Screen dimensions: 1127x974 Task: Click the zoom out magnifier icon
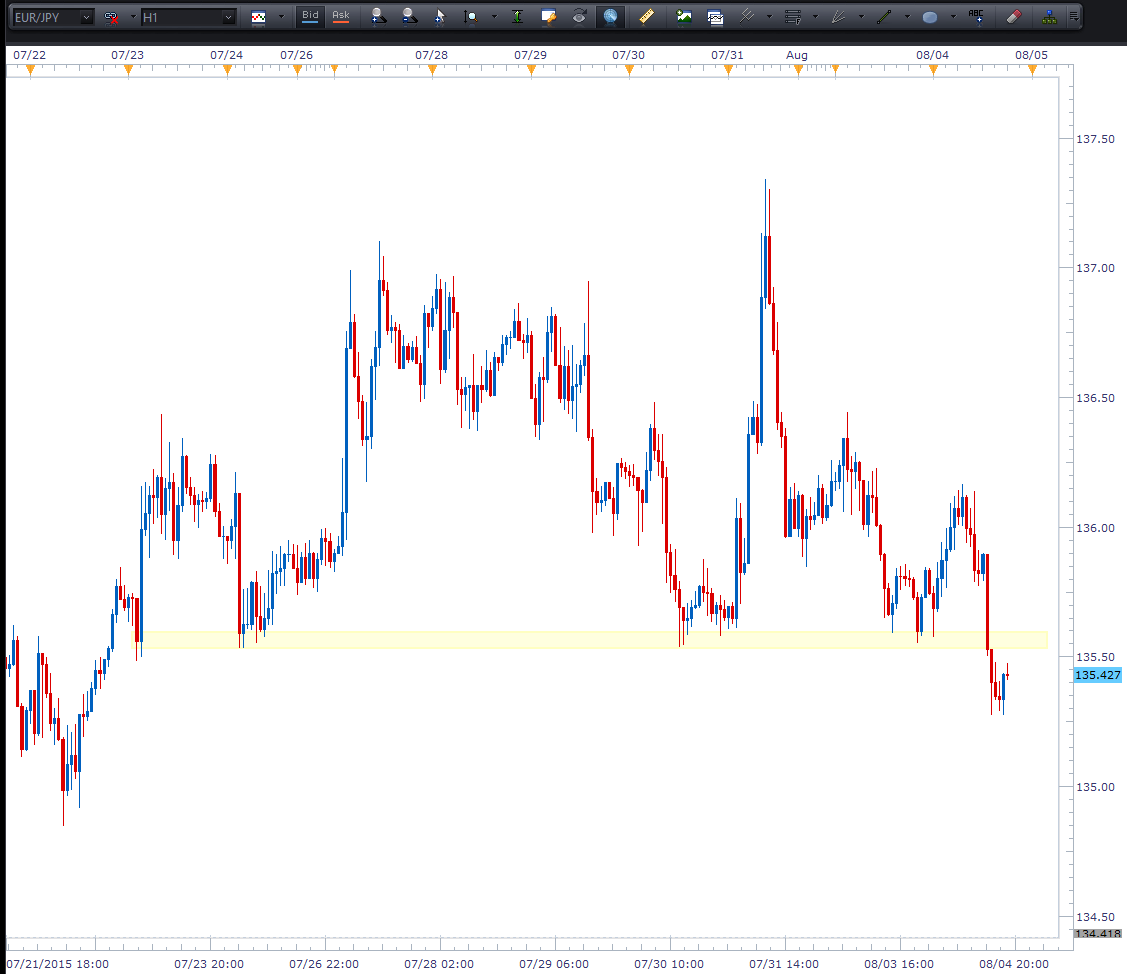click(408, 17)
